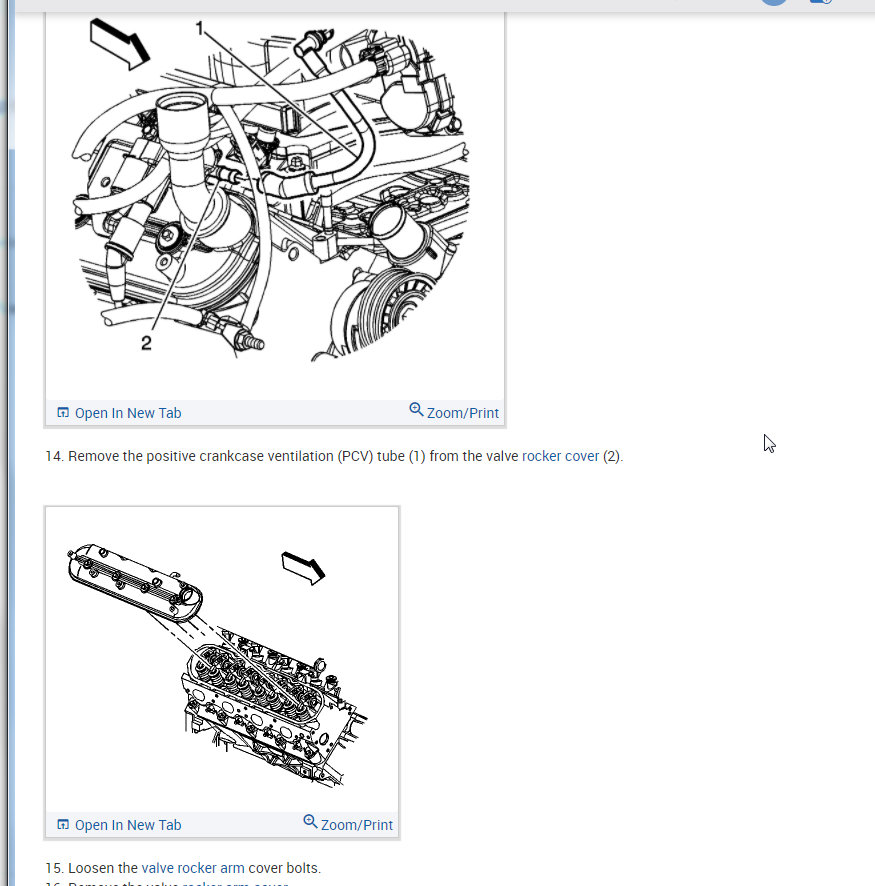Click step 15 text 'Loosen the'

click(103, 868)
